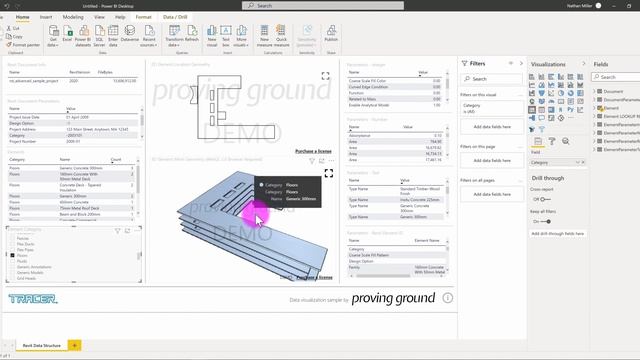The height and width of the screenshot is (360, 640).
Task: Open the View ribbon tab
Action: [99, 17]
